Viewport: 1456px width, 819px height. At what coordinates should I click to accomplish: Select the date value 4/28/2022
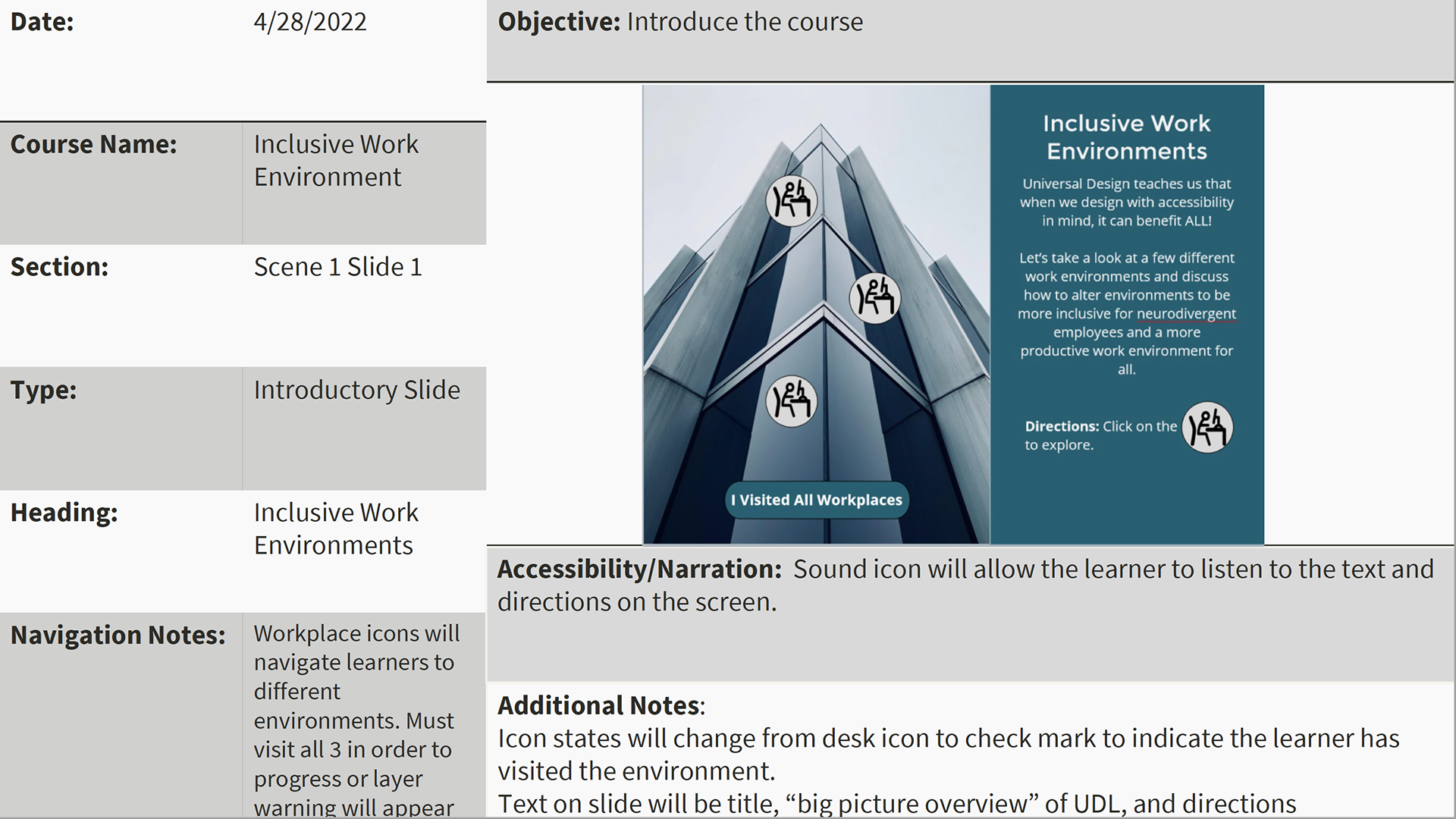click(310, 22)
